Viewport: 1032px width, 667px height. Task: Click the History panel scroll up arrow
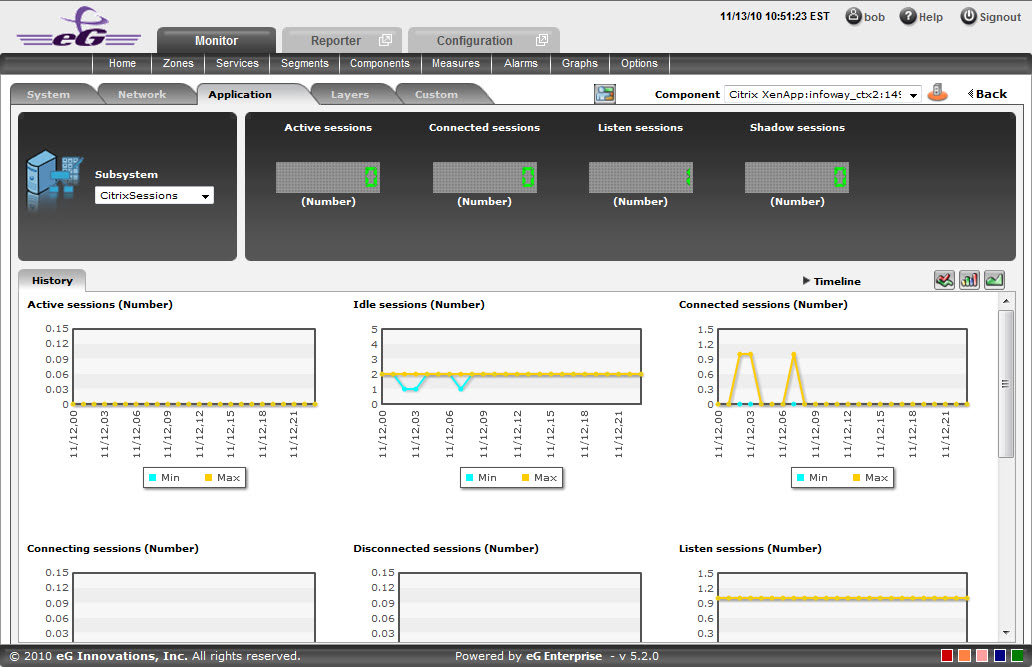click(1006, 301)
